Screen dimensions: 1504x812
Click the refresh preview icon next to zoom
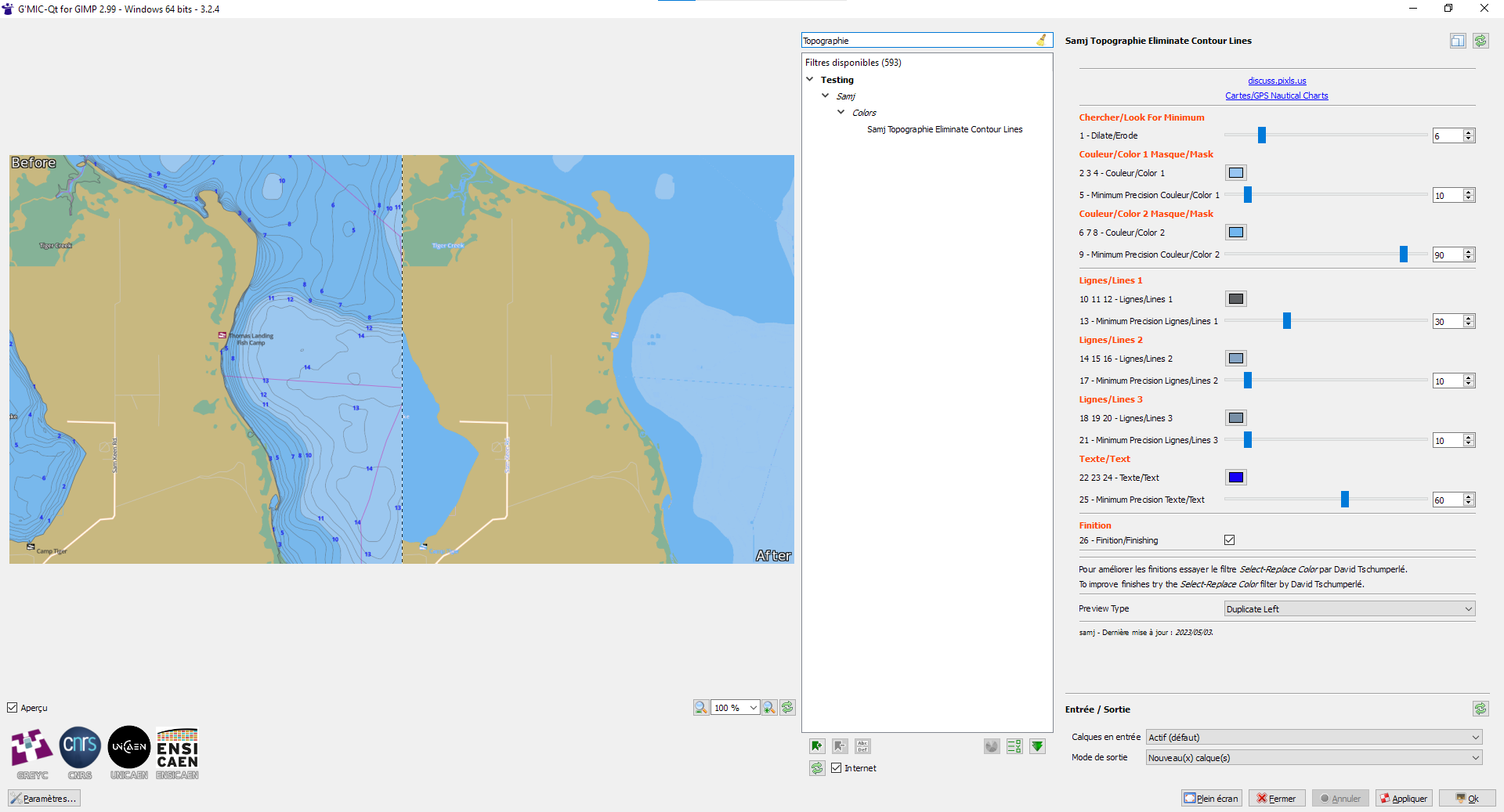787,708
